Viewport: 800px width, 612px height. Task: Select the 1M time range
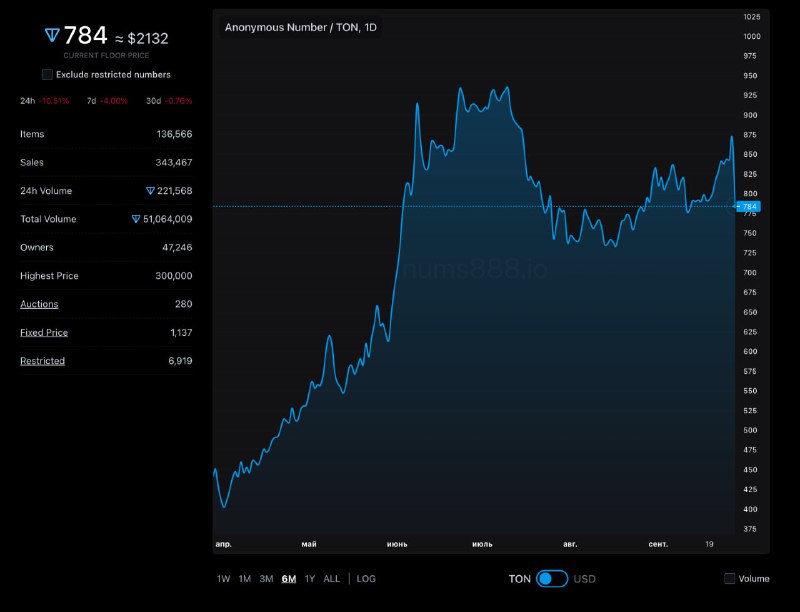click(x=244, y=579)
